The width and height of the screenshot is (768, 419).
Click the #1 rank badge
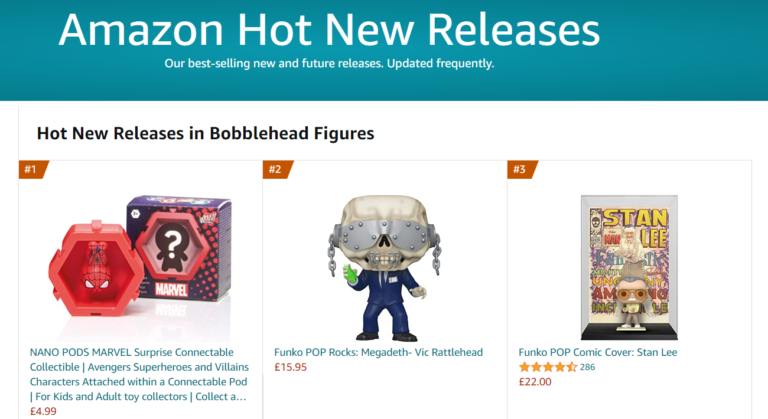pos(31,169)
